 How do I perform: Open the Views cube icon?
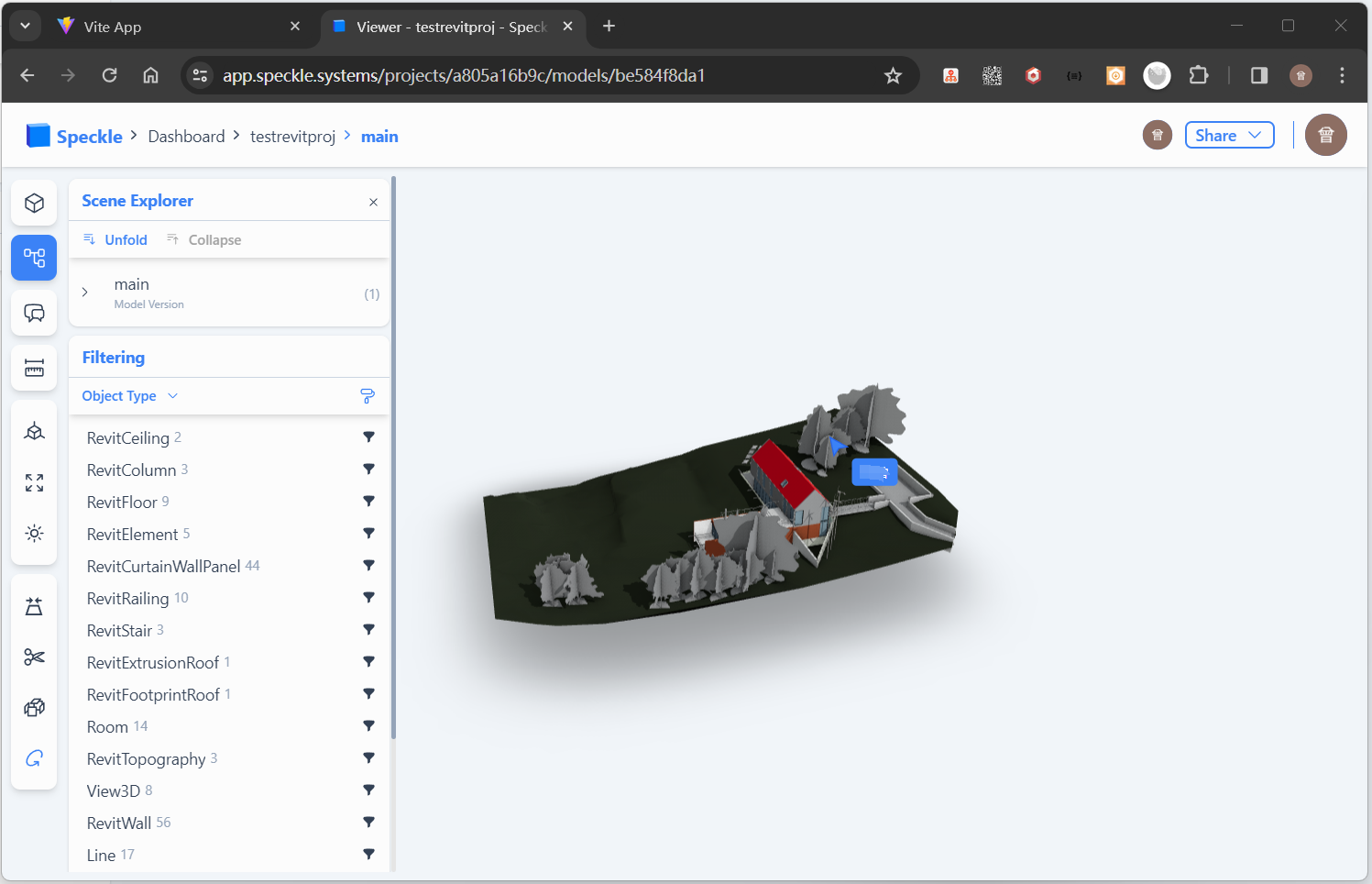tap(34, 431)
